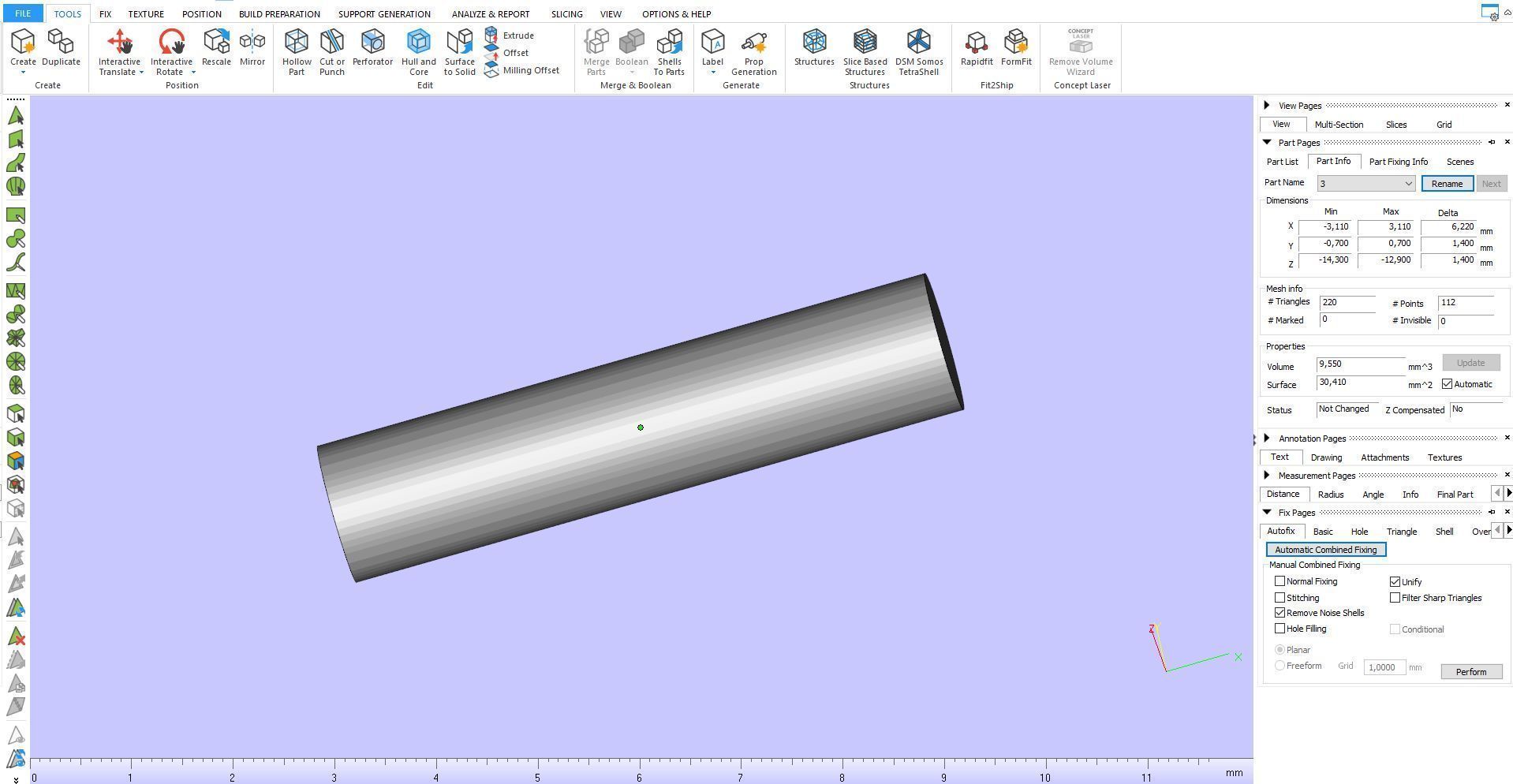Enable the Stitching checkbox
This screenshot has height=784, width=1513.
point(1280,598)
